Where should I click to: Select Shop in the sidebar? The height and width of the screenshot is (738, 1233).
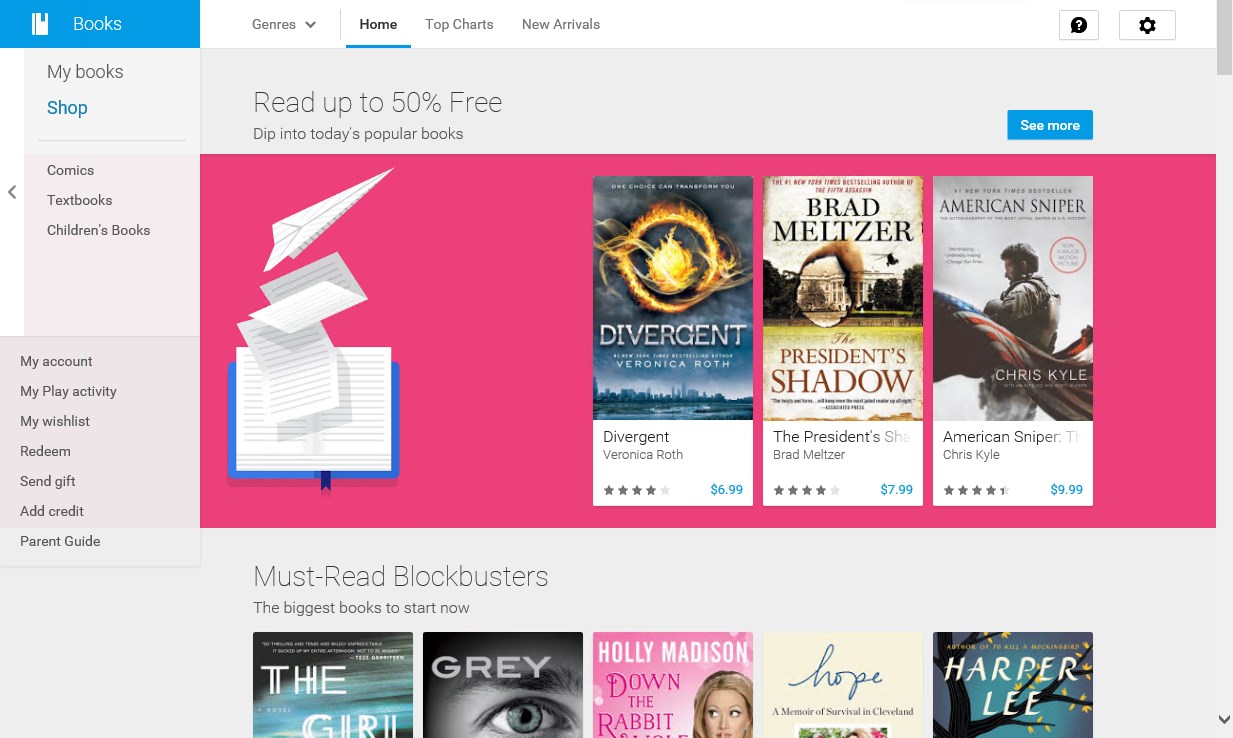tap(67, 108)
